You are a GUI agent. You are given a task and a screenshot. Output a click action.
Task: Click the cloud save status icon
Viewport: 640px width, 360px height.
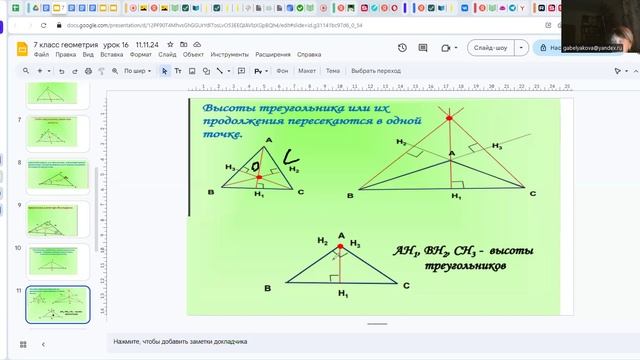pos(197,44)
